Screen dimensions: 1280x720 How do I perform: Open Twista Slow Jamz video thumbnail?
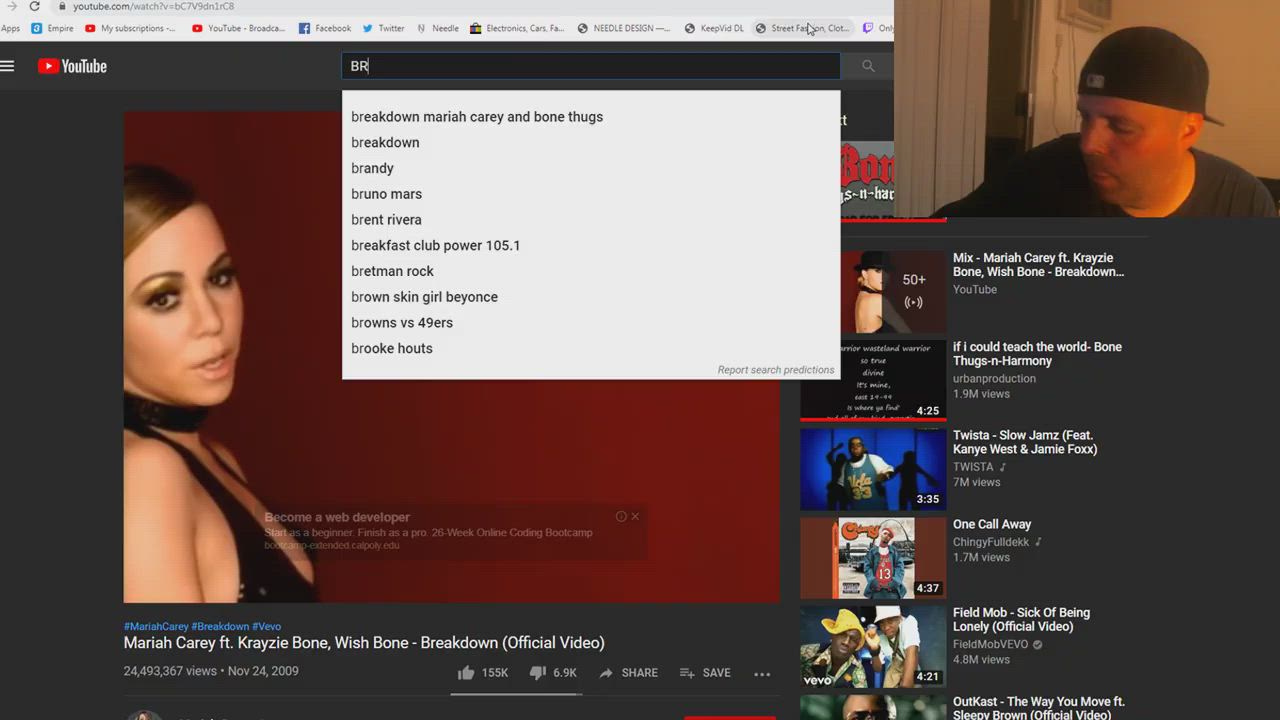point(872,469)
